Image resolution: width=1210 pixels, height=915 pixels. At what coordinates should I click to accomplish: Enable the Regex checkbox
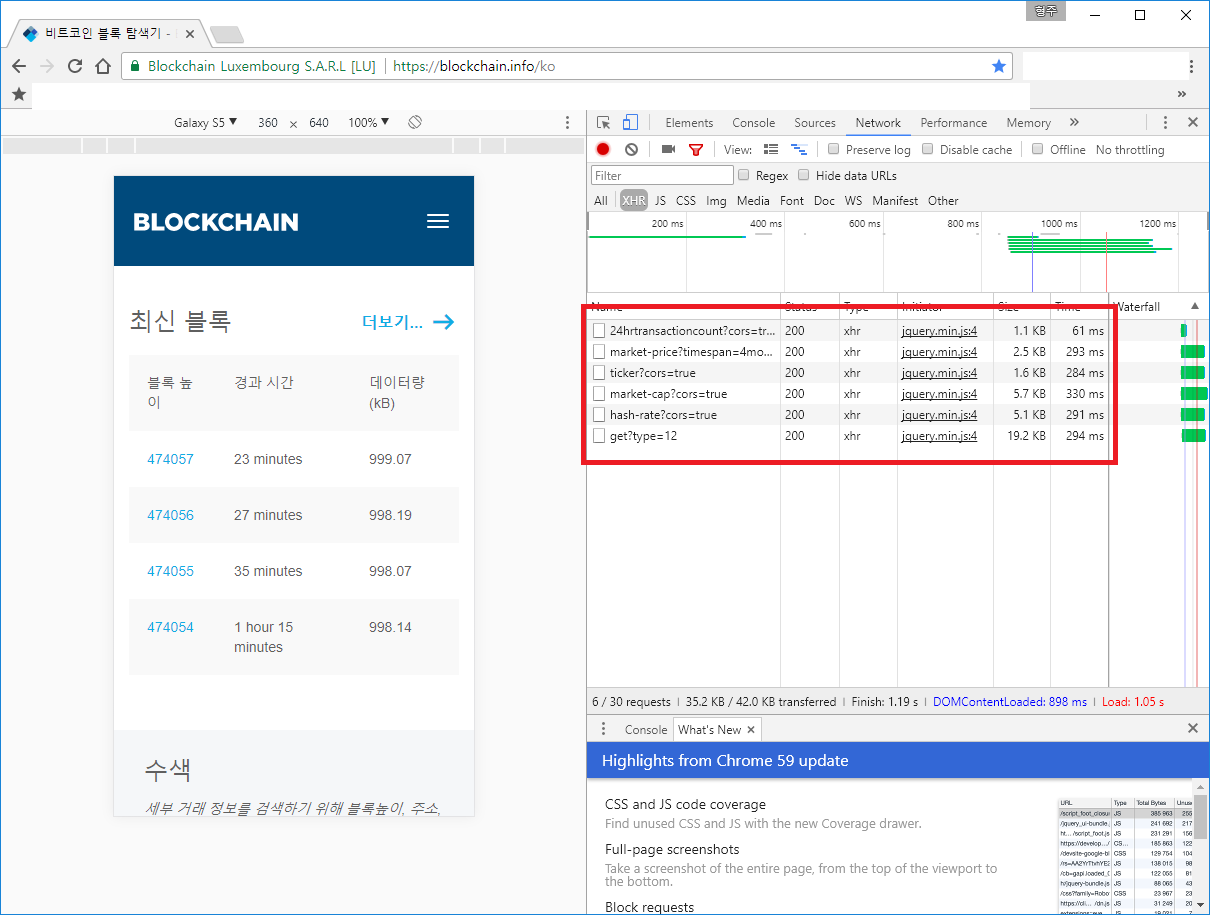(743, 175)
